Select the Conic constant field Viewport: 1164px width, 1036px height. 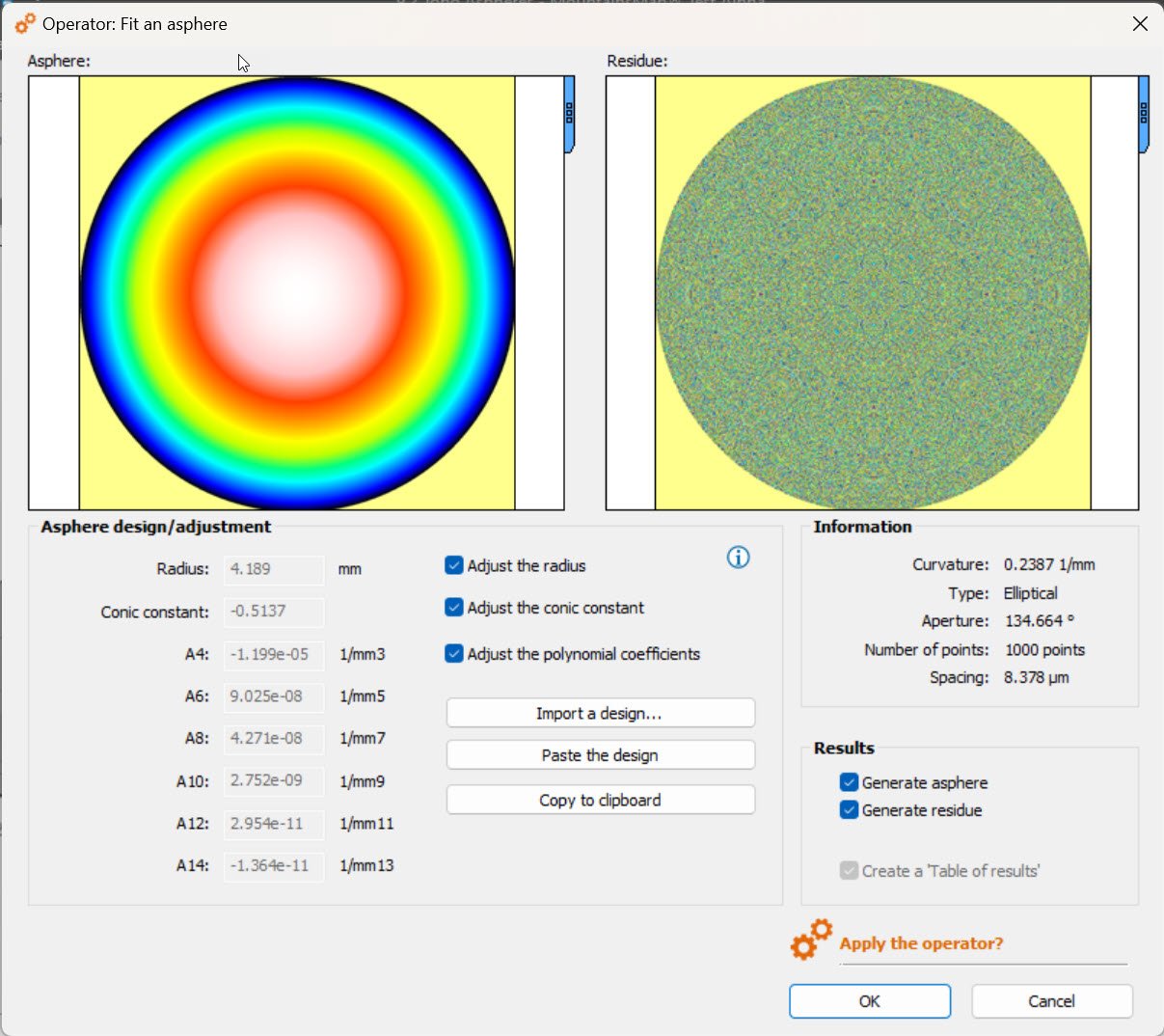274,611
